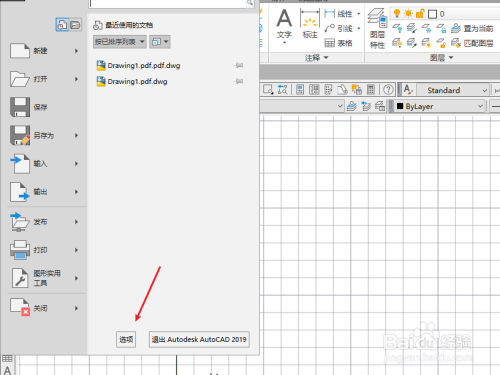
Task: Click the text style A icon
Action: click(408, 90)
